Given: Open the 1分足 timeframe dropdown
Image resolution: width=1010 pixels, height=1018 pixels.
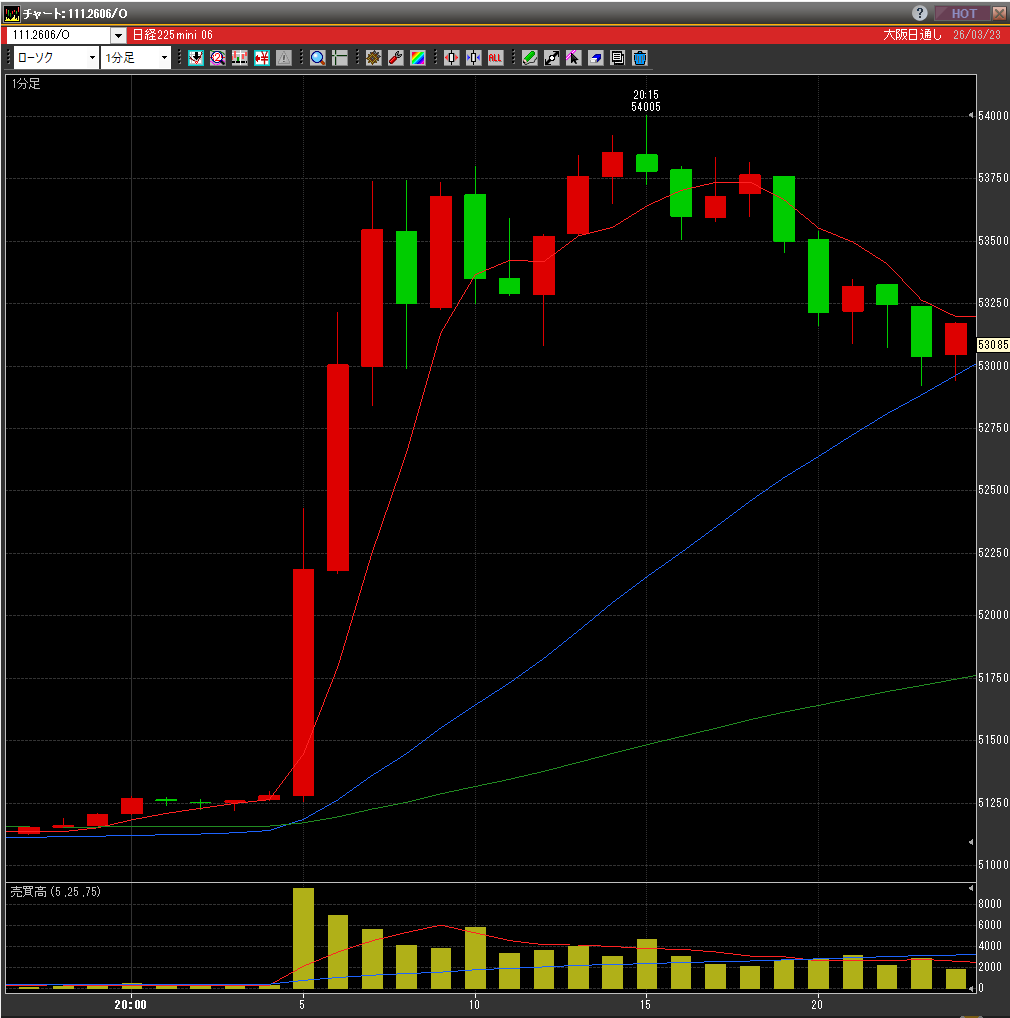Looking at the screenshot, I should 136,58.
